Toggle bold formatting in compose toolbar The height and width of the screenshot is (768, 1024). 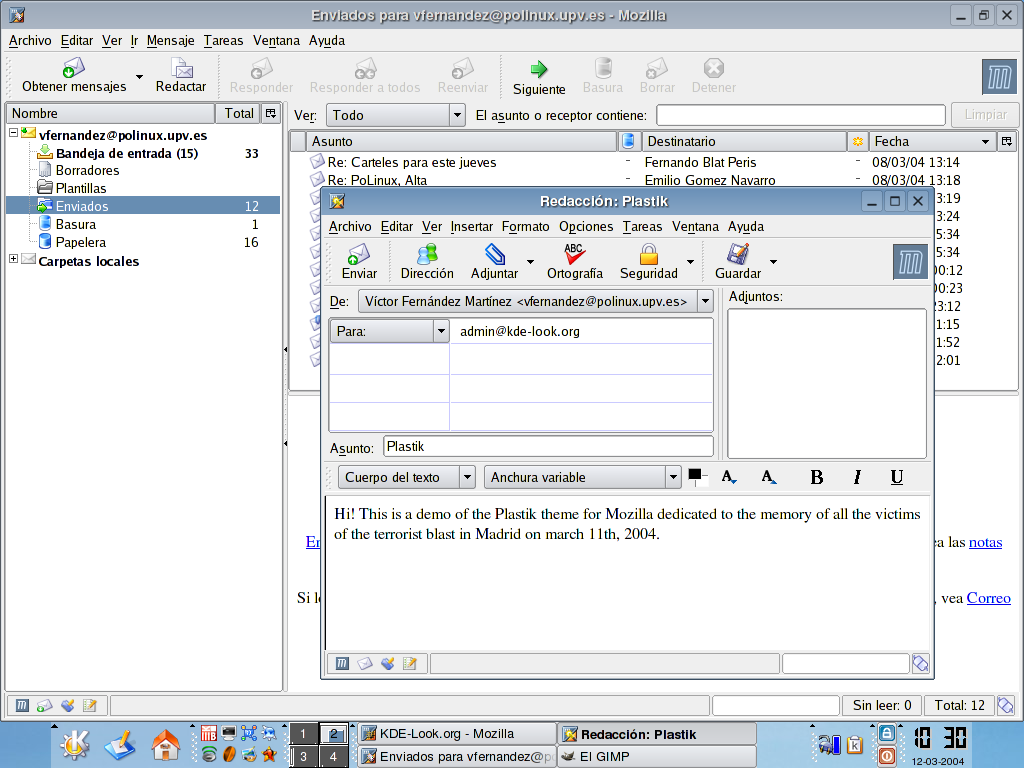coord(816,477)
